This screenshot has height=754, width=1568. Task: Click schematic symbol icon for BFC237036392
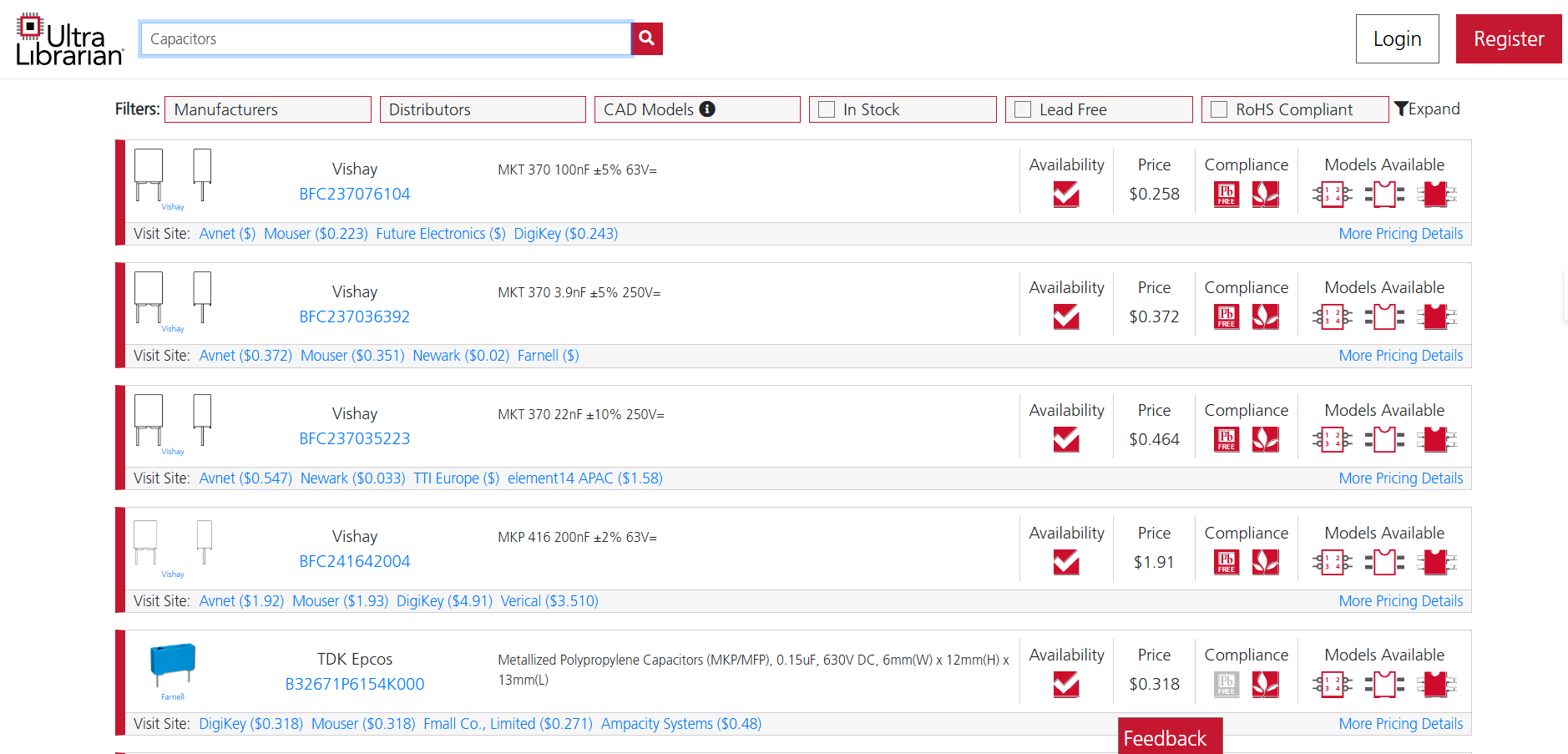pos(1333,317)
